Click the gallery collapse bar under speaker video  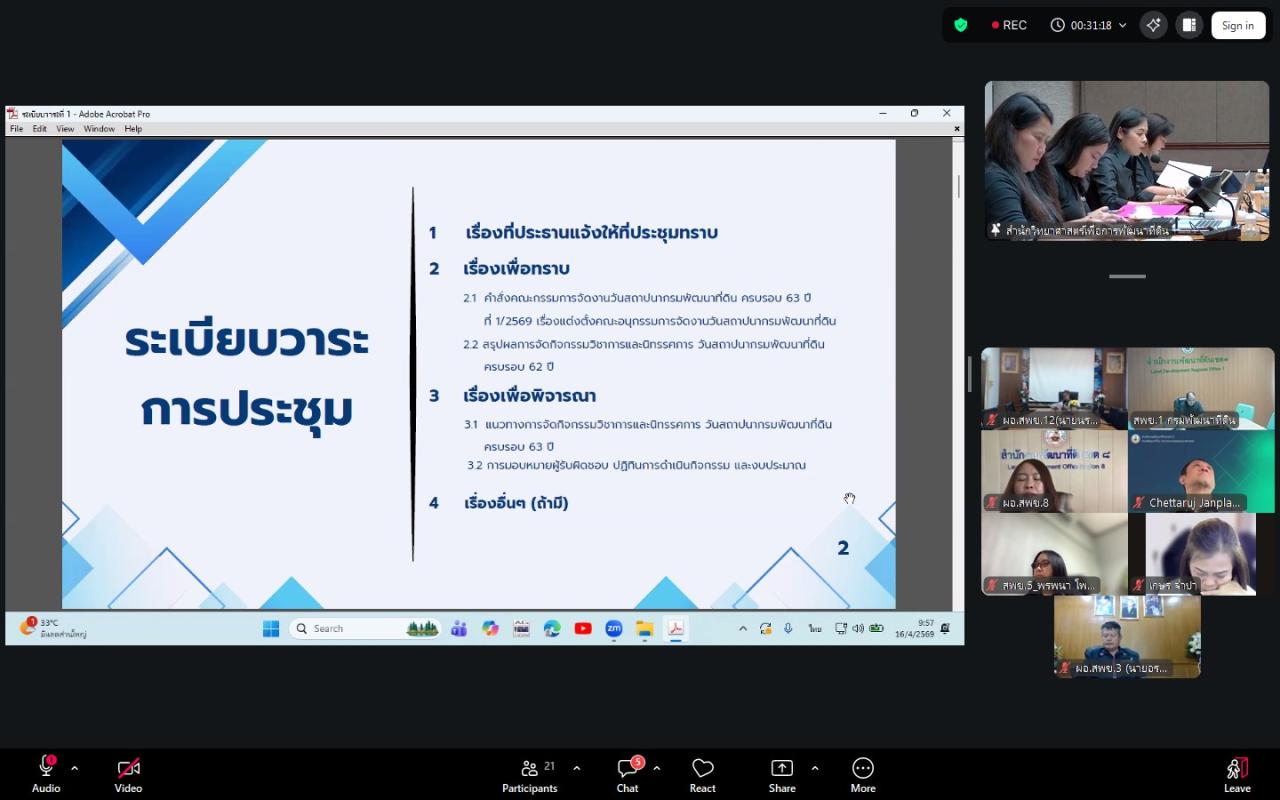coord(1127,276)
